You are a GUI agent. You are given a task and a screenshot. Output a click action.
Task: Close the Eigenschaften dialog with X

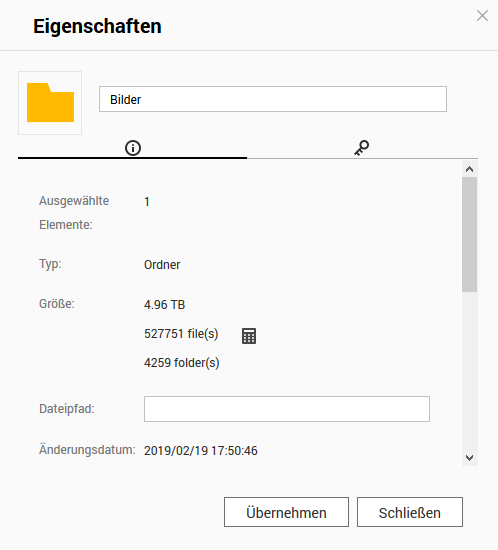click(x=483, y=16)
